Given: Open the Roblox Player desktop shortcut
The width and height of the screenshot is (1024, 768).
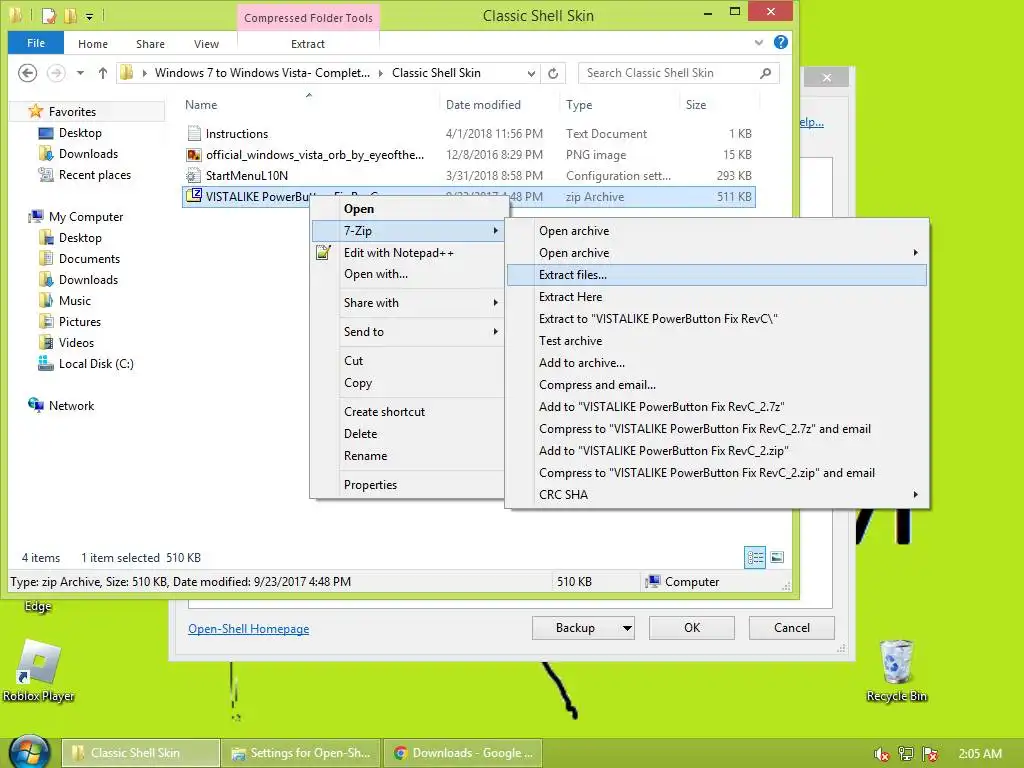Looking at the screenshot, I should pos(38,671).
